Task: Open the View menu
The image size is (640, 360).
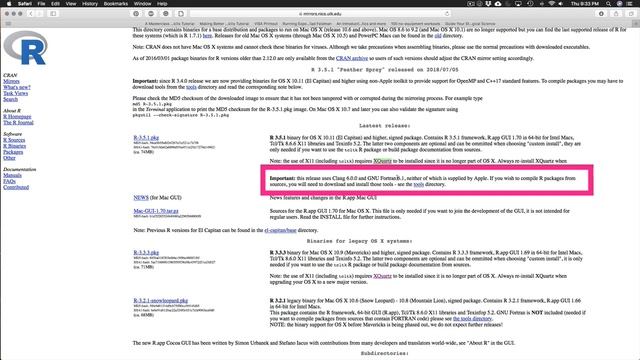Action: click(x=71, y=4)
